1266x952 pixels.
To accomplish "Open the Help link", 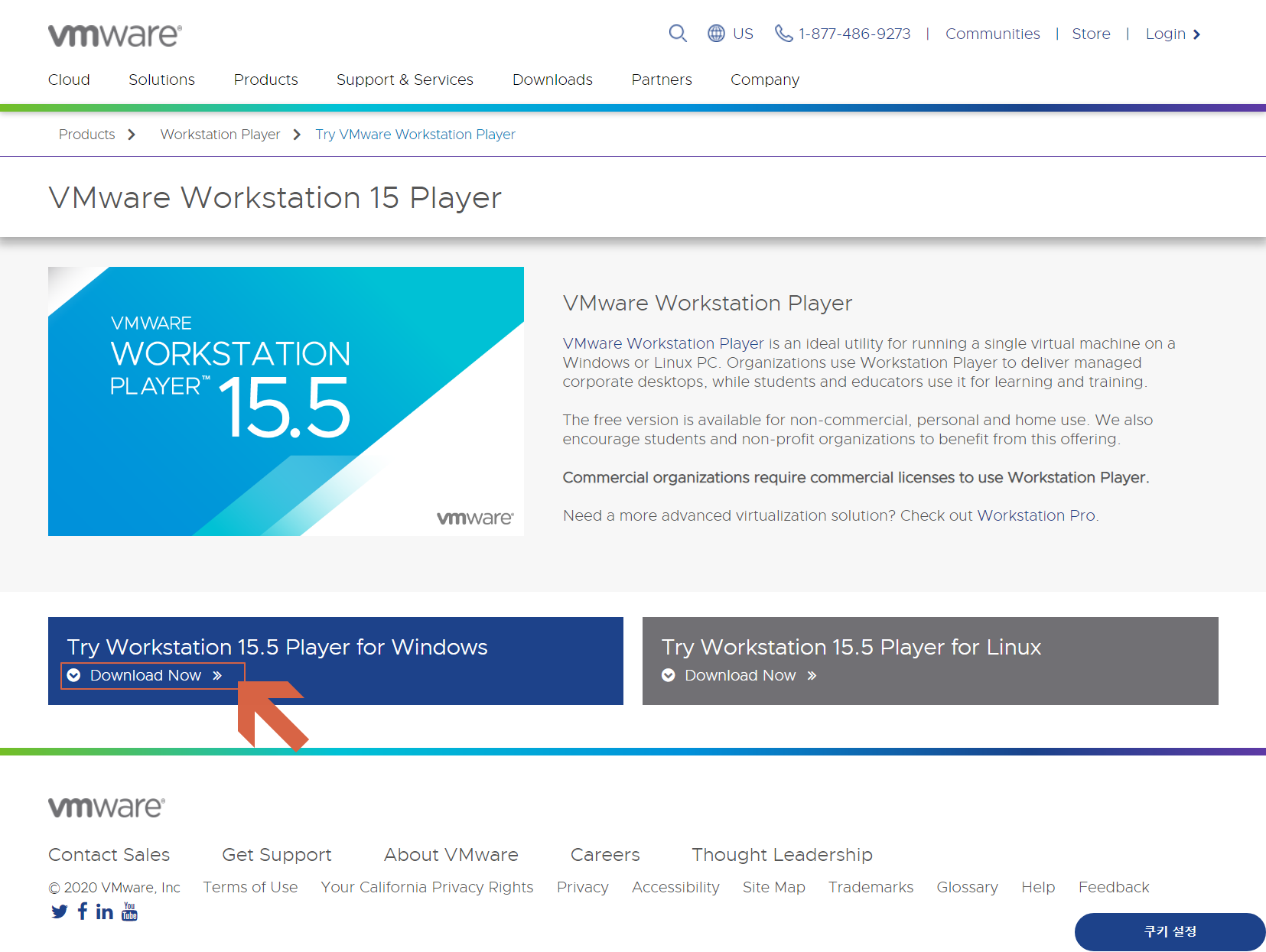I will coord(1038,888).
